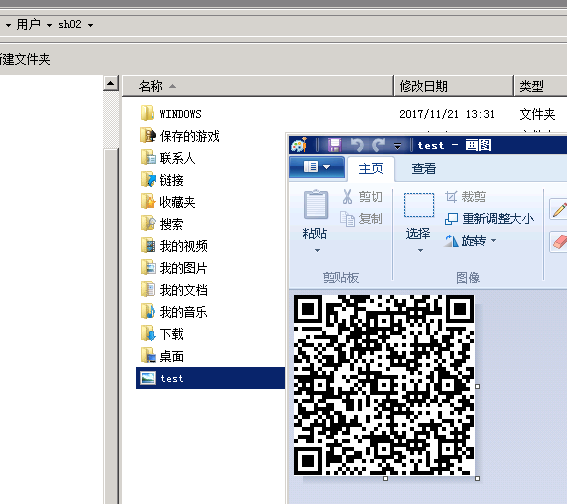Select the 我的文档 folder

tap(174, 290)
